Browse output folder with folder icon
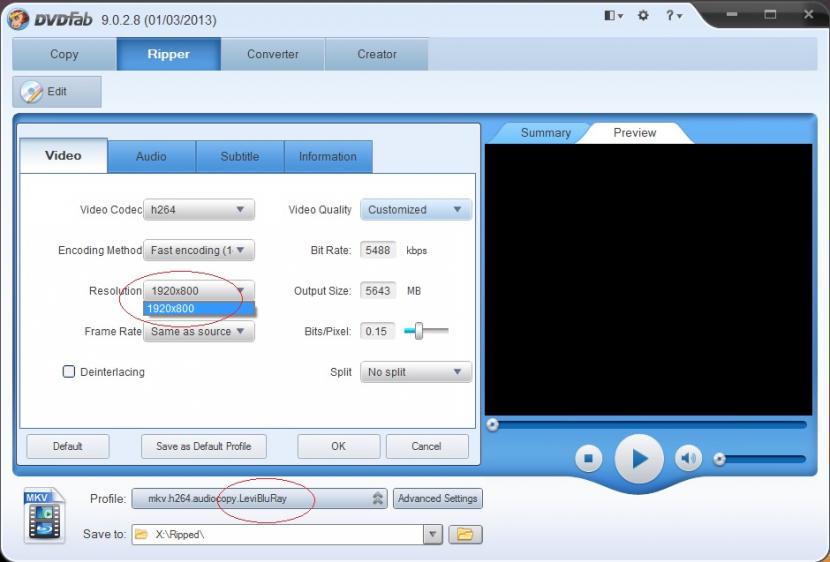 (x=463, y=535)
